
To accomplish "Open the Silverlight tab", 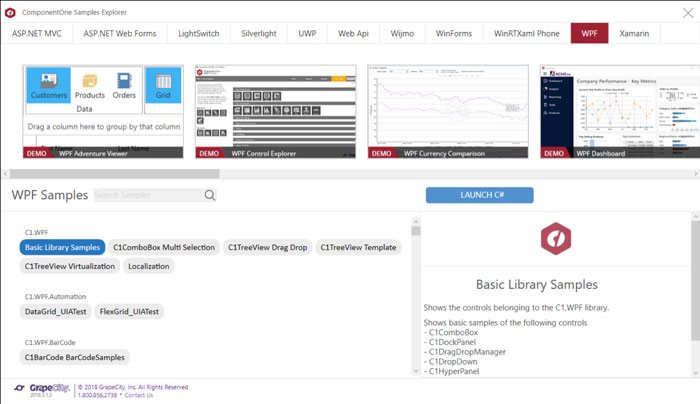I will (x=259, y=33).
